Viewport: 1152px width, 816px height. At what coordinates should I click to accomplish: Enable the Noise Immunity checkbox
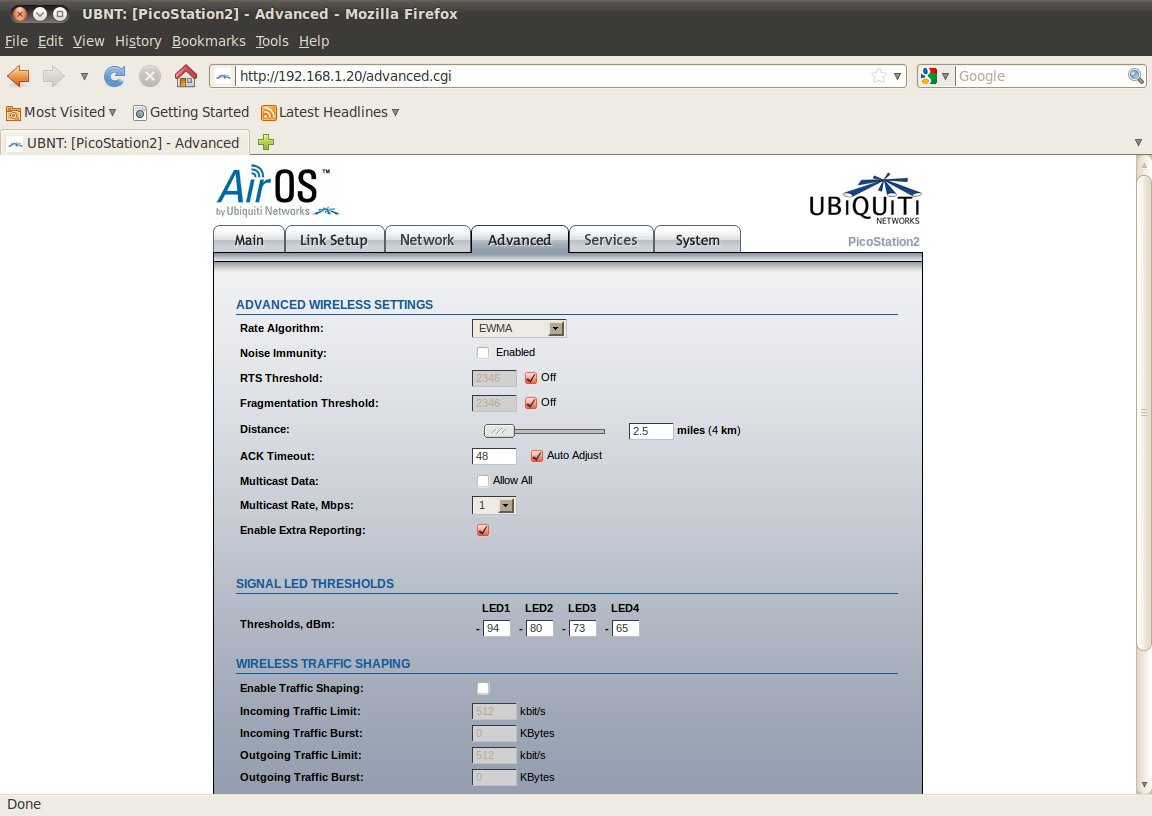tap(483, 353)
